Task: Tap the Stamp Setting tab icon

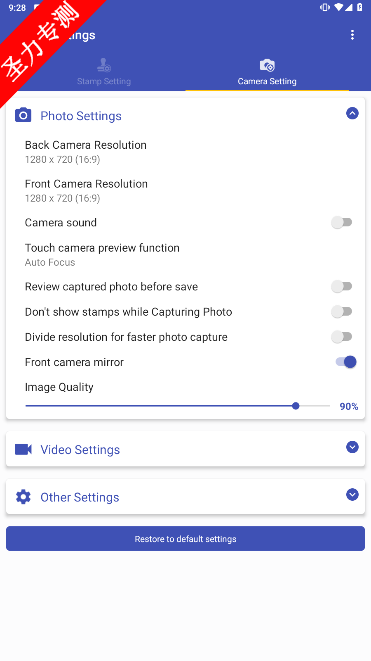Action: coord(104,64)
